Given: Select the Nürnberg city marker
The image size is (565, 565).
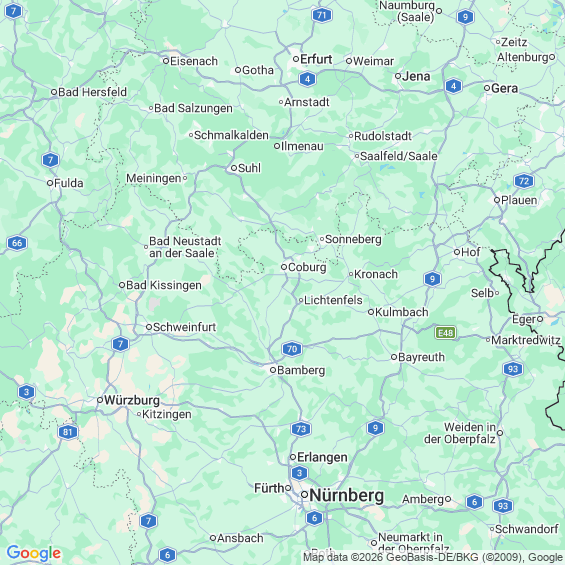Looking at the screenshot, I should coord(304,495).
